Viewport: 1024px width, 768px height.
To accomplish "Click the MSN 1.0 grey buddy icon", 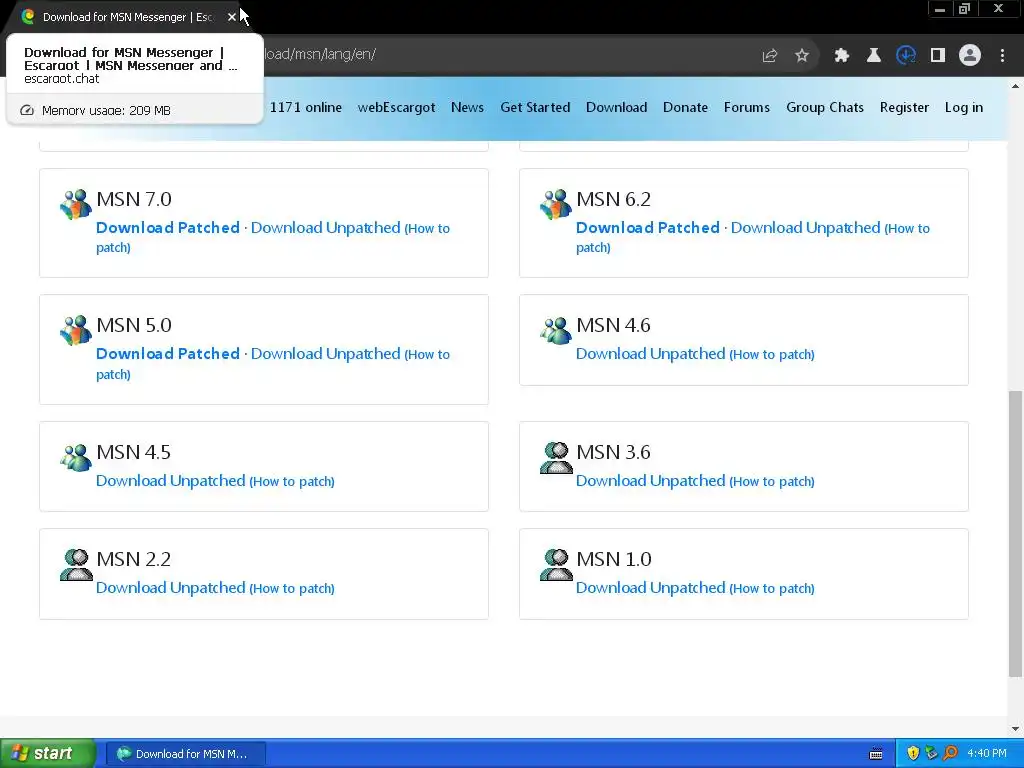I will [x=556, y=564].
